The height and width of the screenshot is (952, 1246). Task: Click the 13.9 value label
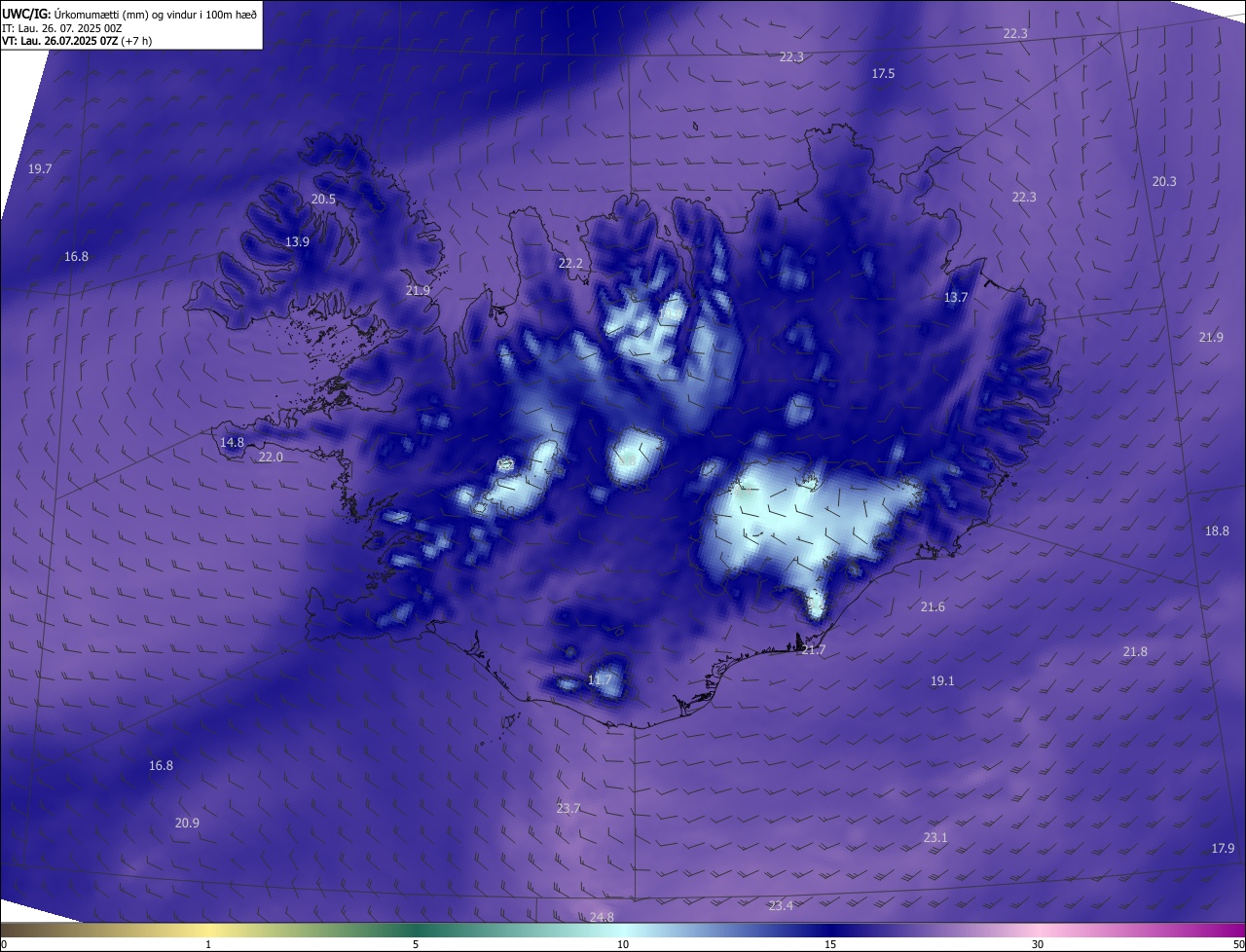pyautogui.click(x=297, y=241)
